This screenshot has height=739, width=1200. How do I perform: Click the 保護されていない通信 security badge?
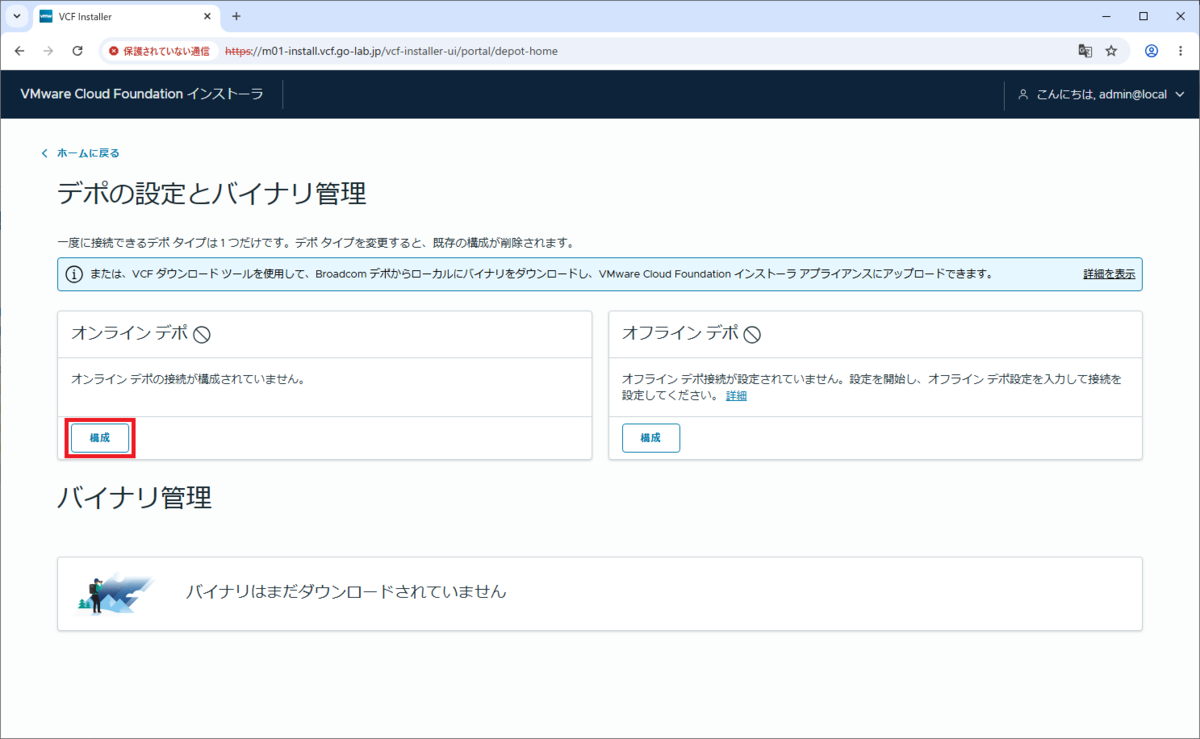click(160, 51)
